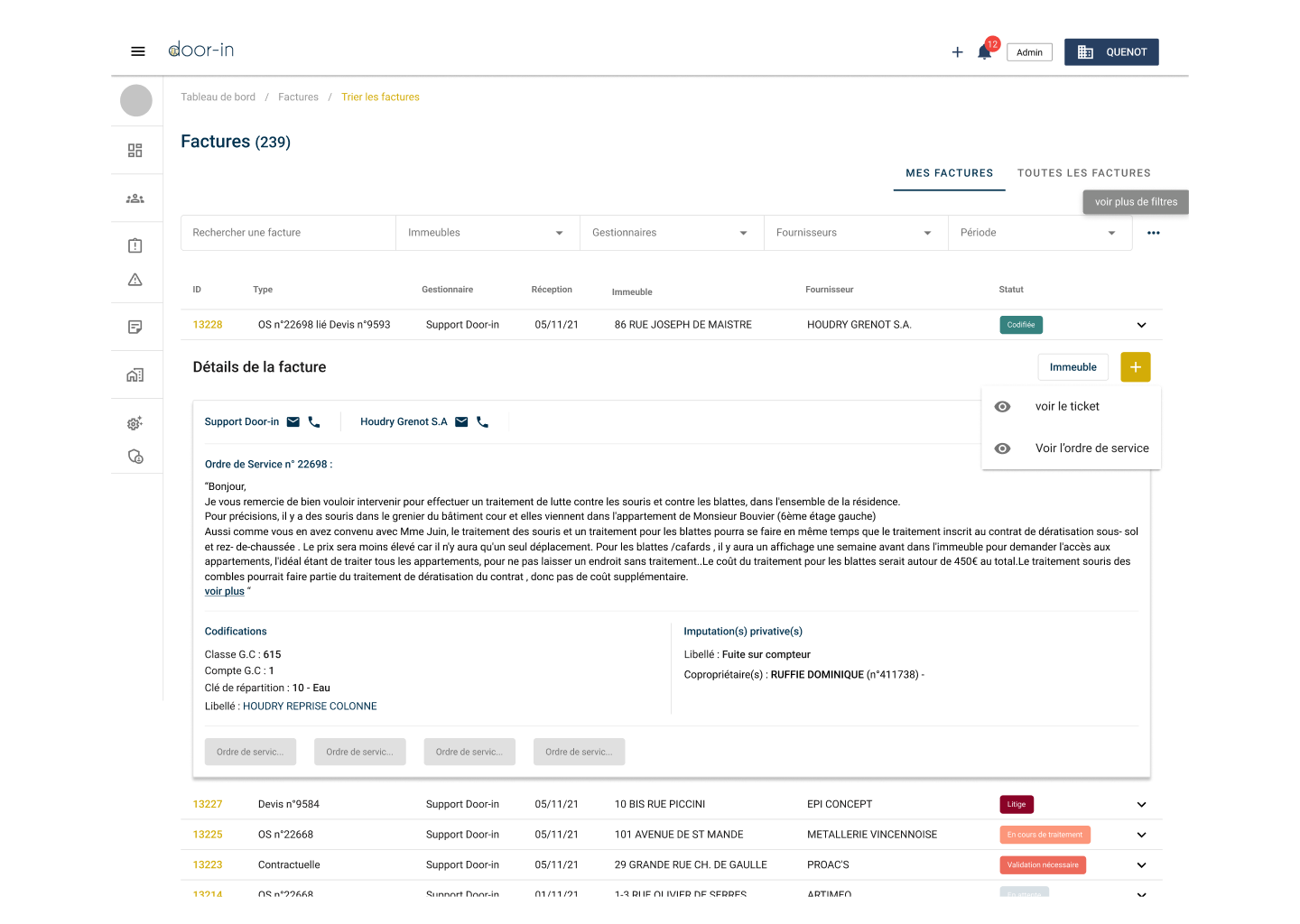Open notifications via the bell icon
The image size is (1300, 924).
[984, 52]
